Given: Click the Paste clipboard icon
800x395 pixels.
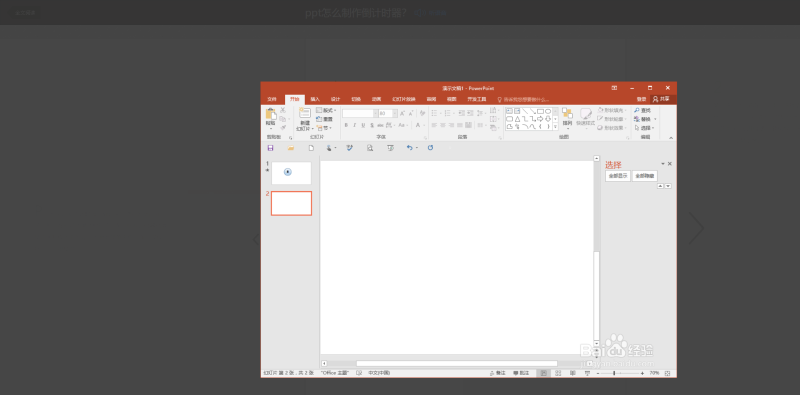Looking at the screenshot, I should 270,114.
